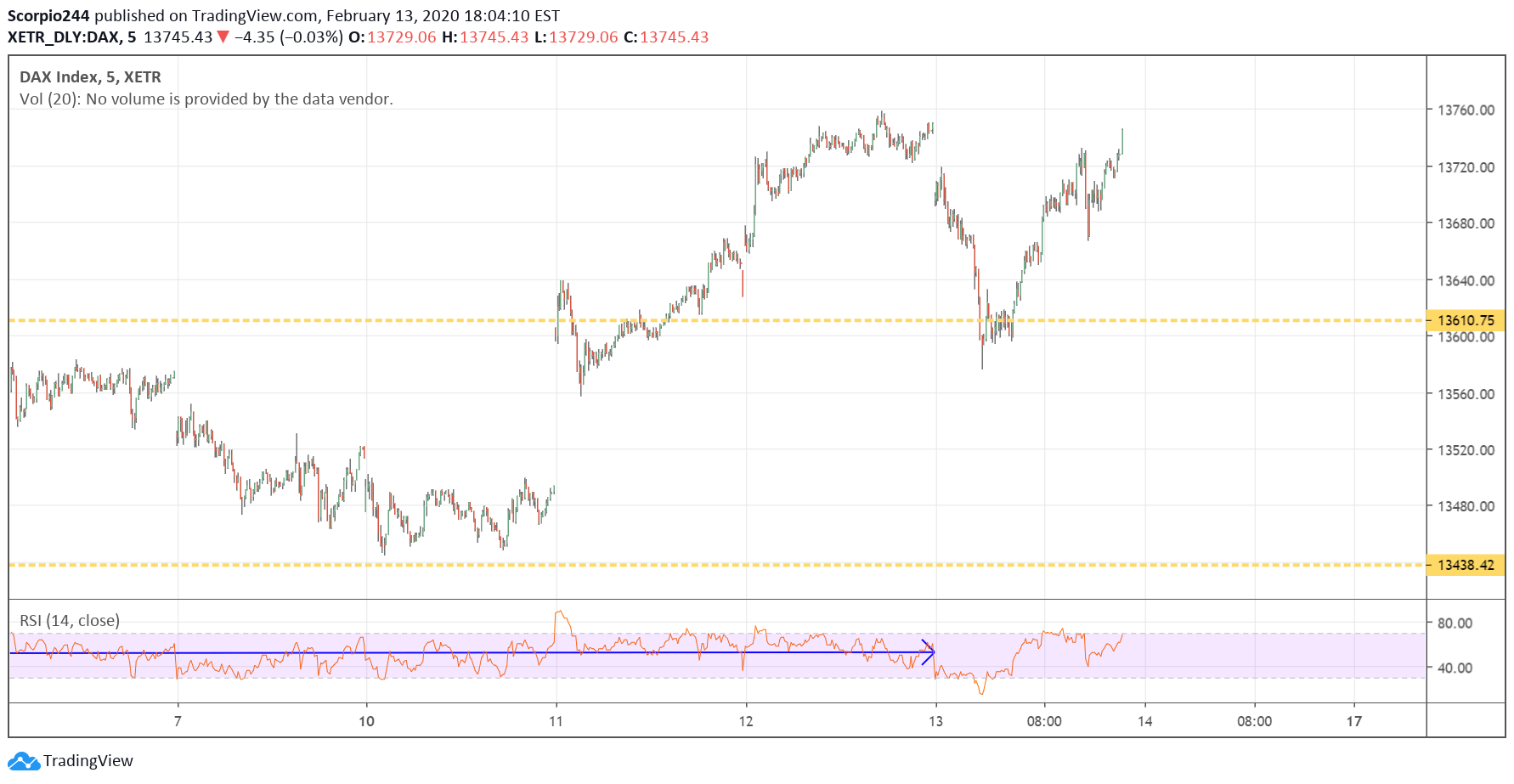This screenshot has width=1514, height=784.
Task: Click the 13610.75 yellow price label
Action: [x=1466, y=320]
